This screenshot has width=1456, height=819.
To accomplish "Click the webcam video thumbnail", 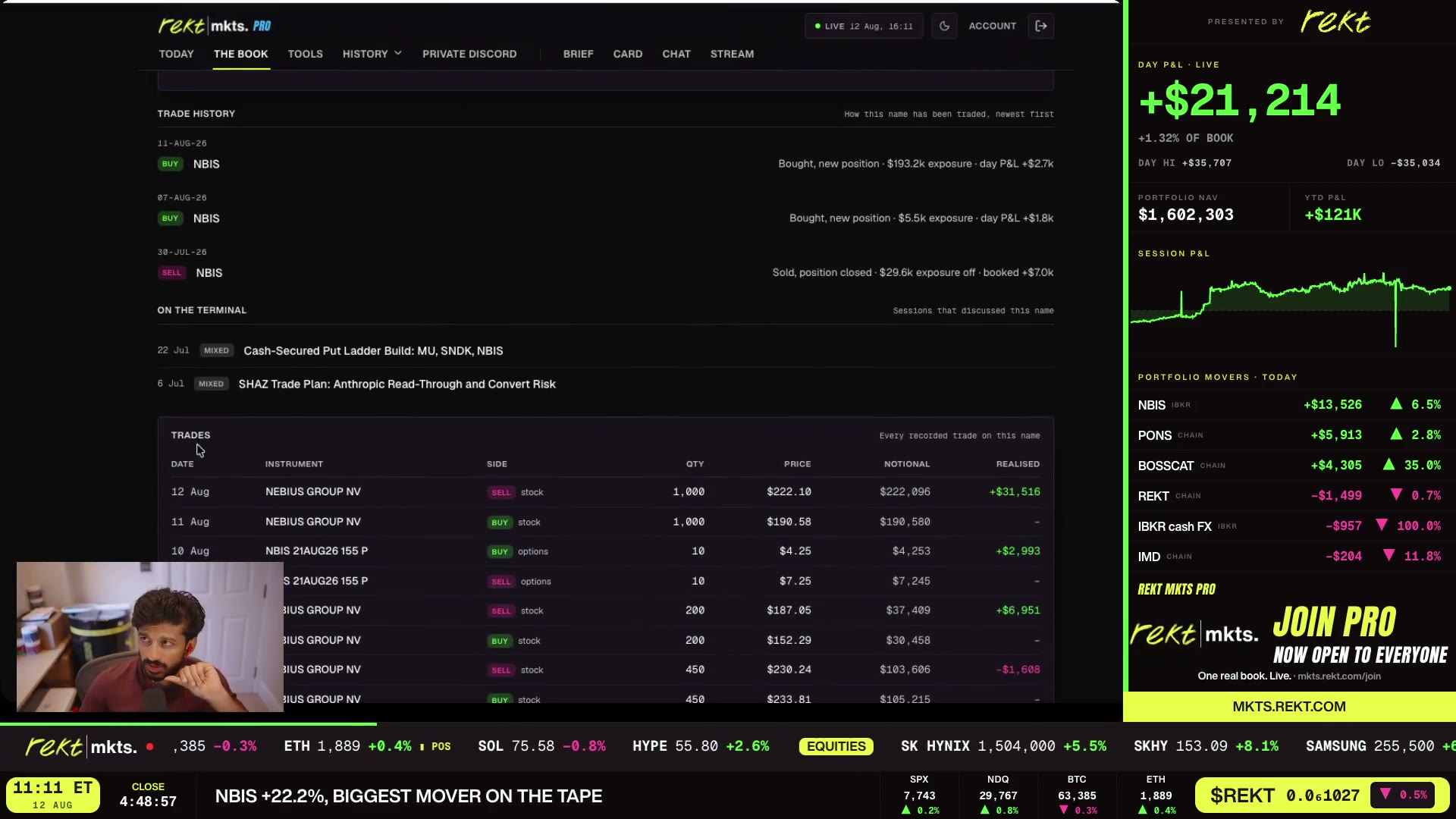I will point(150,637).
